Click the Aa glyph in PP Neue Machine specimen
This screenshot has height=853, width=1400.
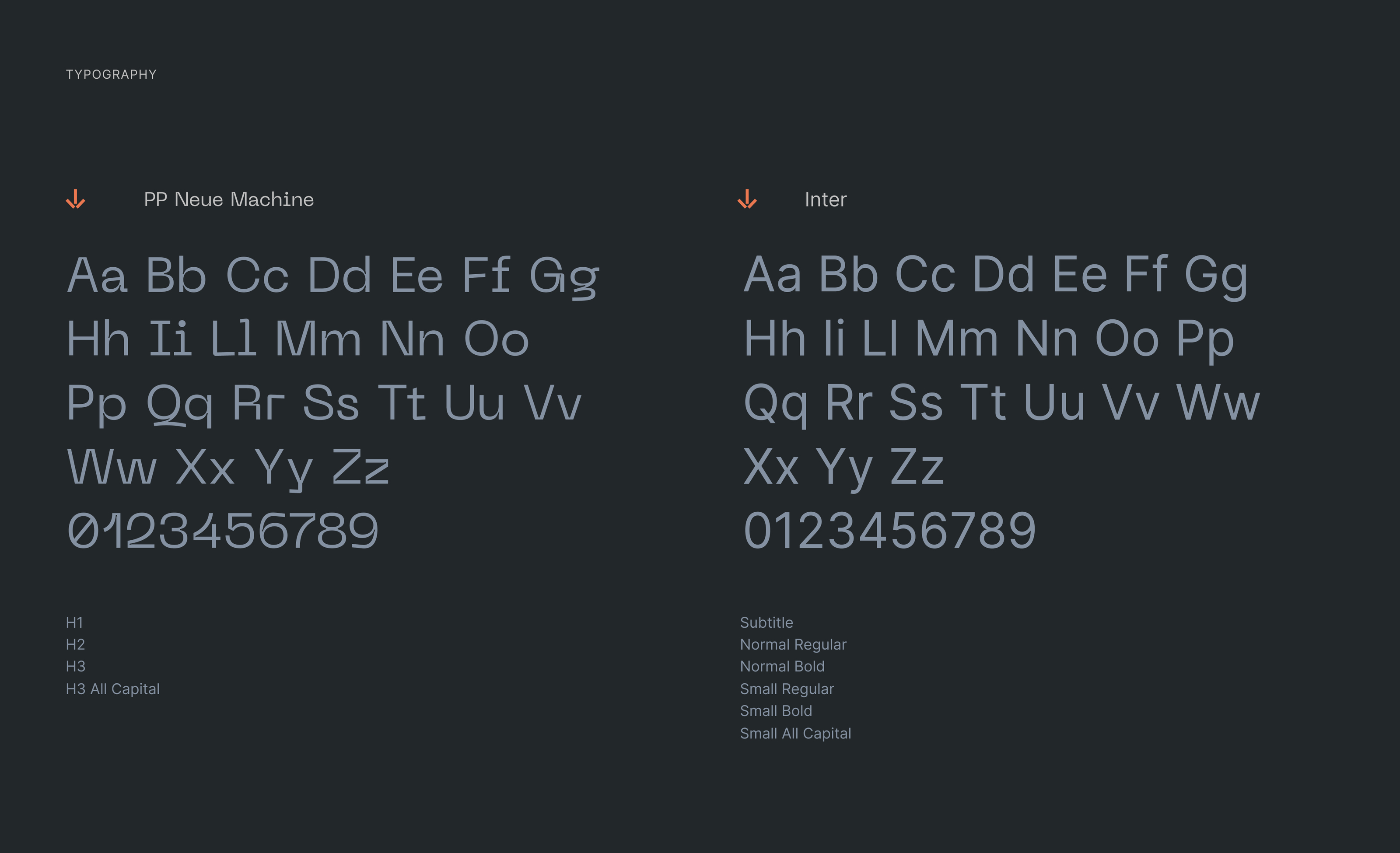97,275
